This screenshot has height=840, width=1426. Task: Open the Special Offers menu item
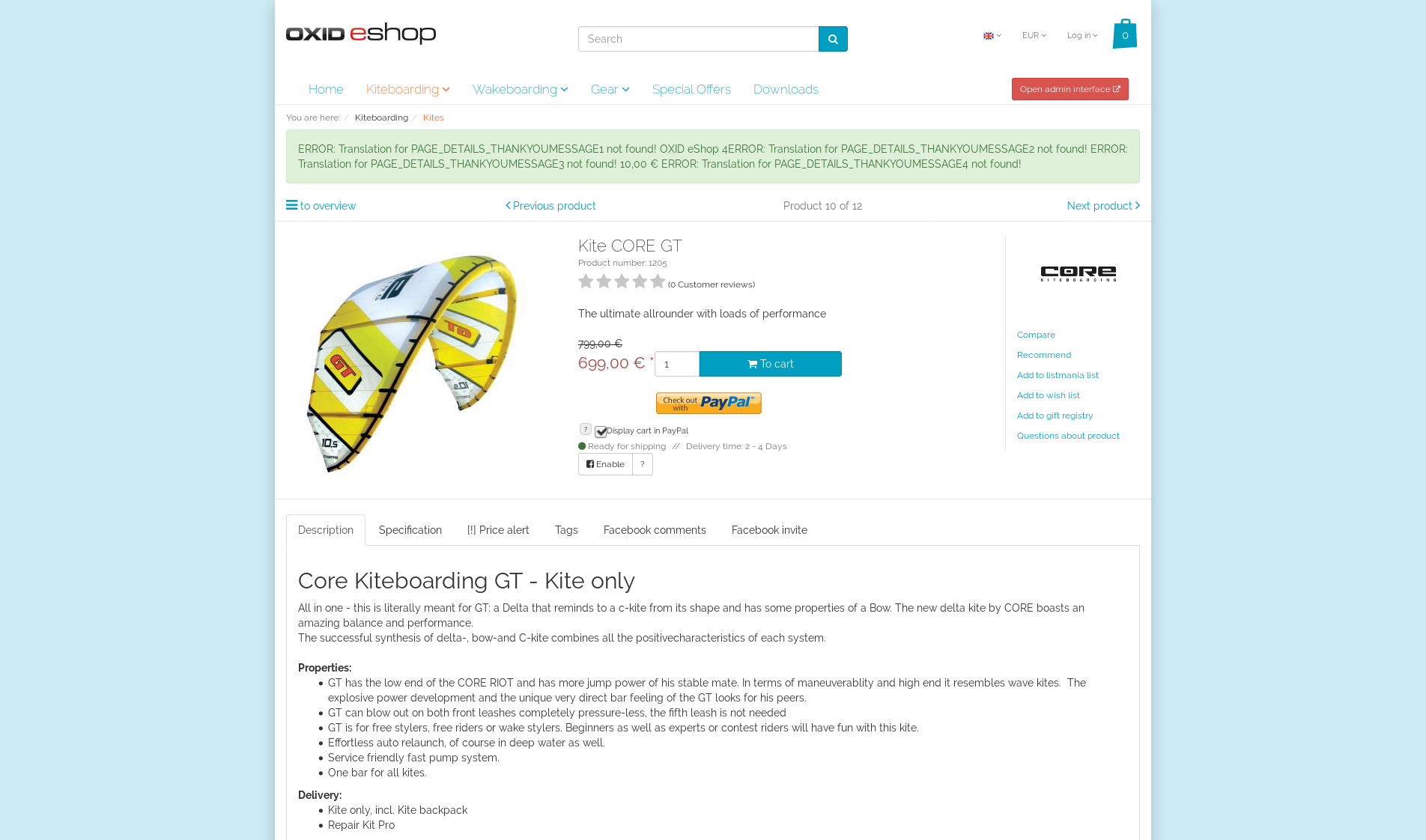[691, 89]
